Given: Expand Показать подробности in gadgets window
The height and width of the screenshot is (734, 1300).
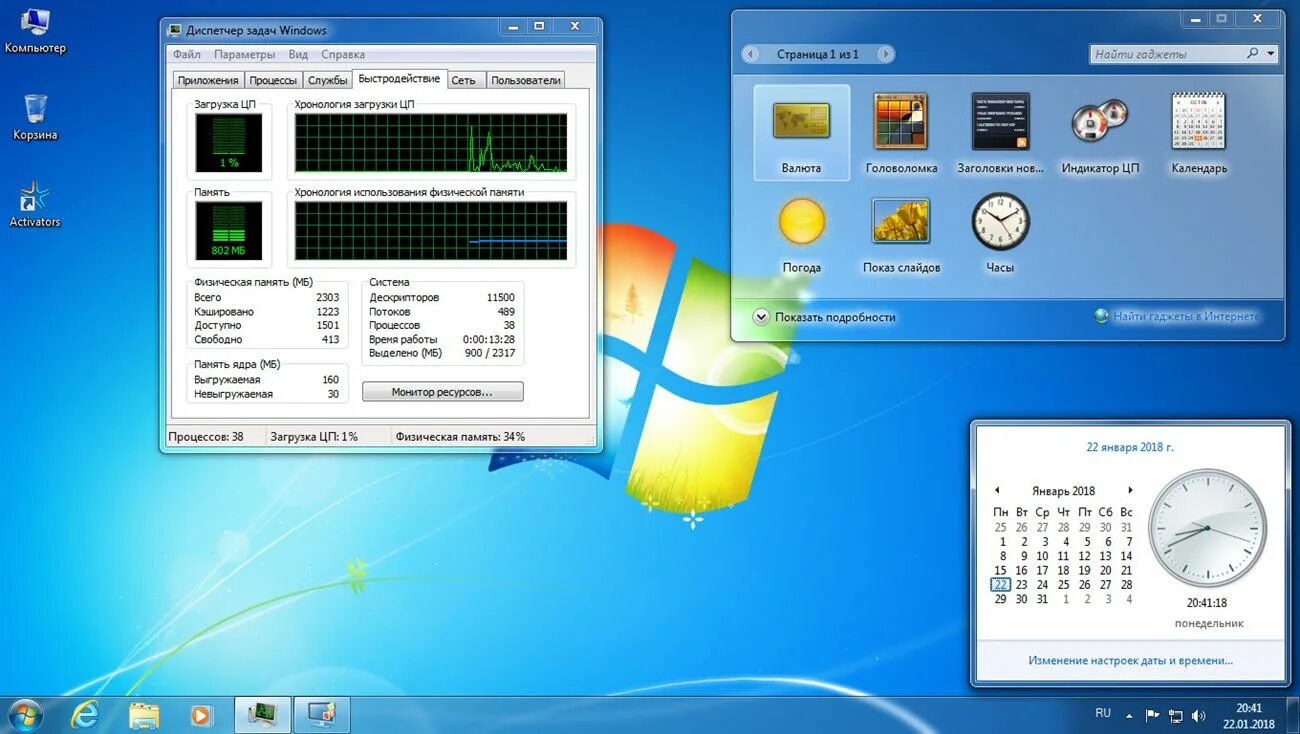Looking at the screenshot, I should (x=825, y=317).
